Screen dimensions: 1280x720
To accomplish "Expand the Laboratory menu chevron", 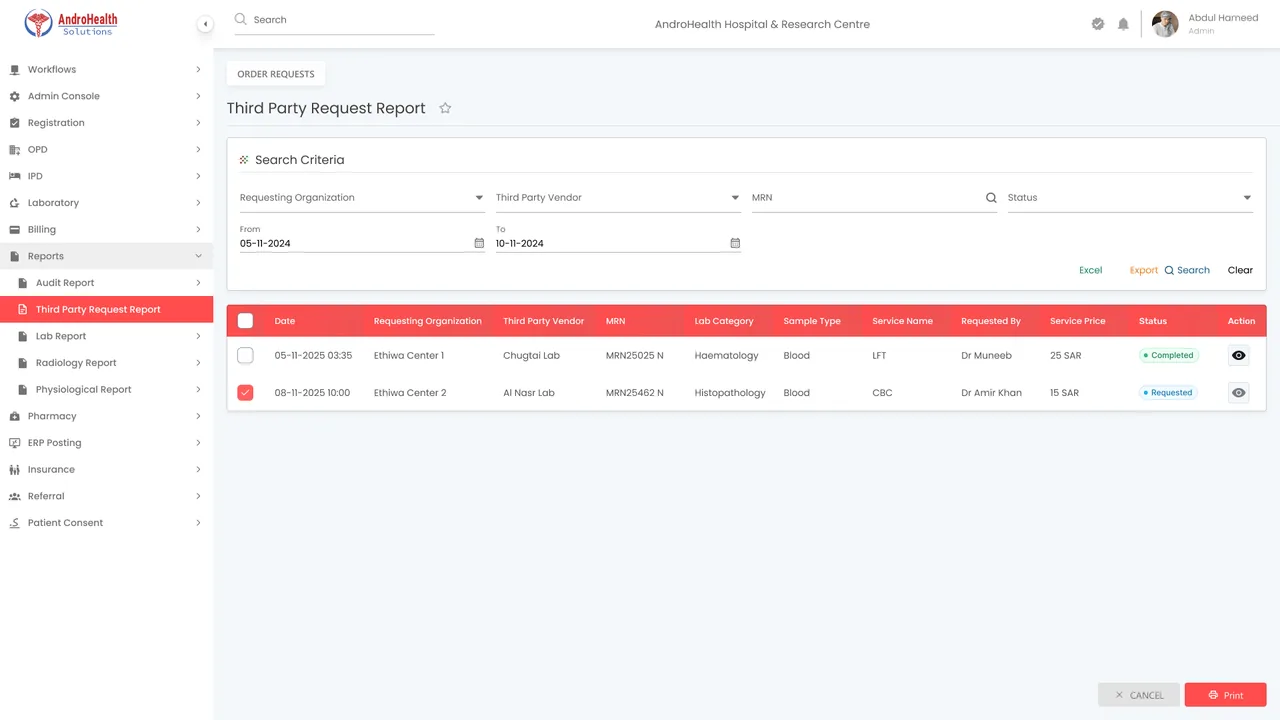I will pyautogui.click(x=198, y=203).
